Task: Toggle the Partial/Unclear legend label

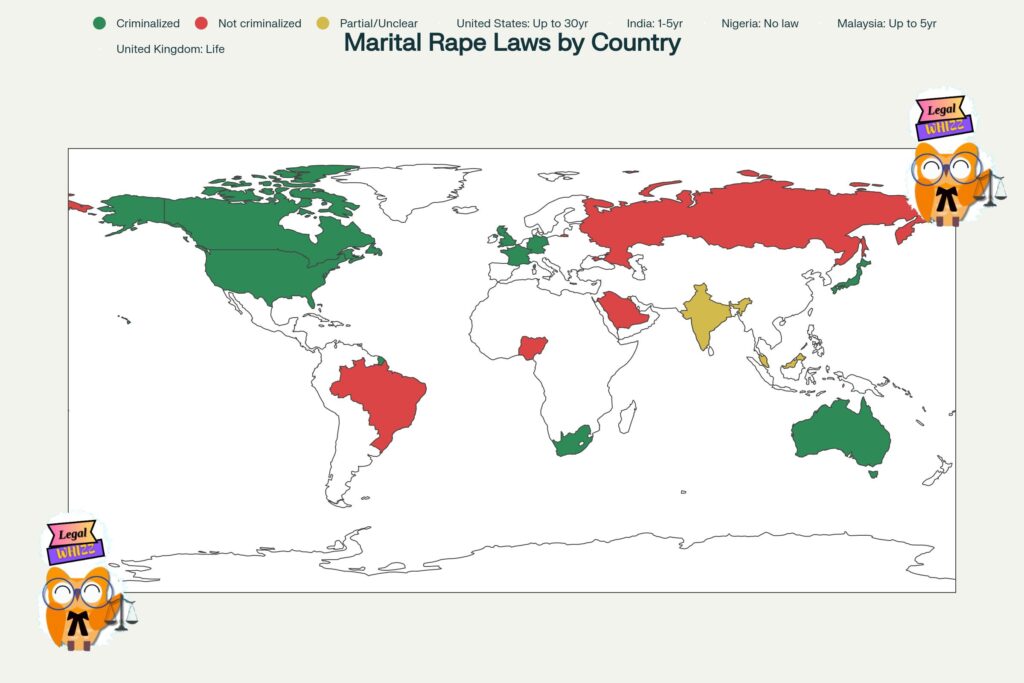Action: tap(378, 23)
